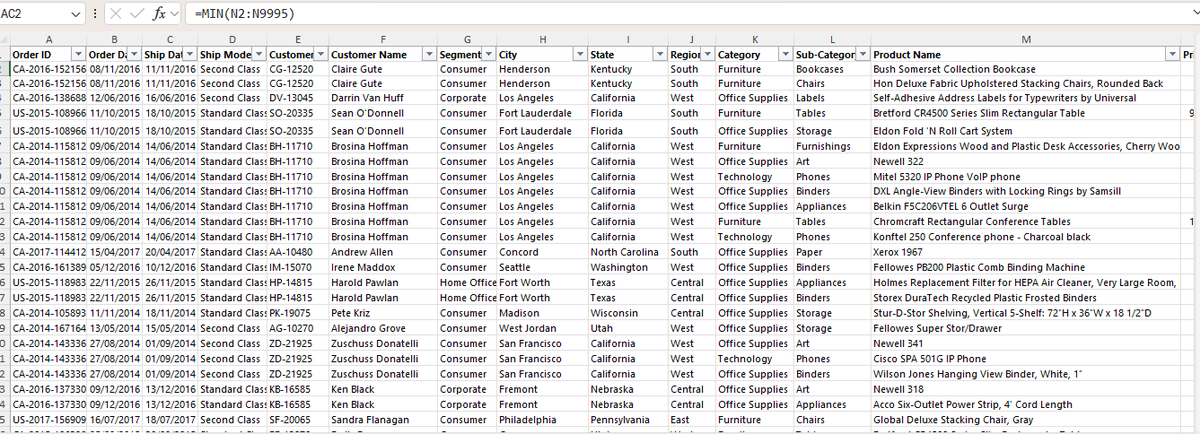The width and height of the screenshot is (1200, 434).
Task: Select cell 'Sandra Flanagan'
Action: 382,420
